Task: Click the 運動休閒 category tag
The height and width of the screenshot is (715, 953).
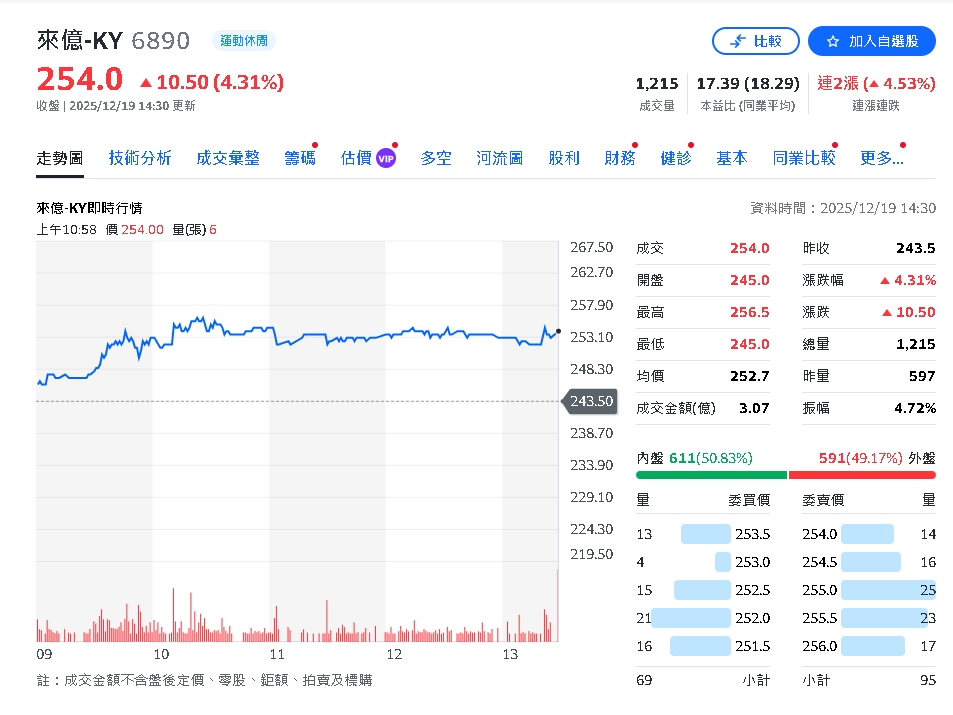Action: coord(243,41)
